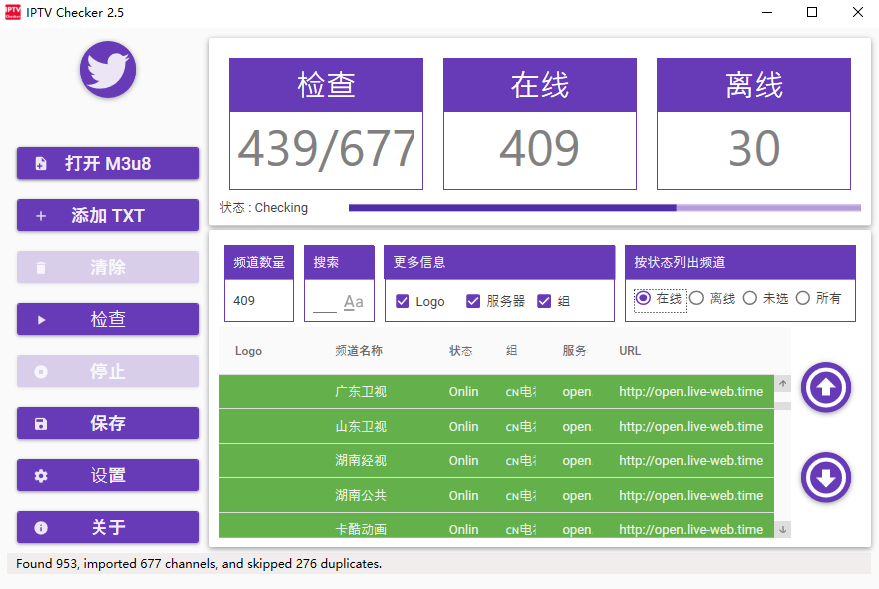This screenshot has width=879, height=589.
Task: Select the 湖南公共 channel row
Action: tap(496, 495)
